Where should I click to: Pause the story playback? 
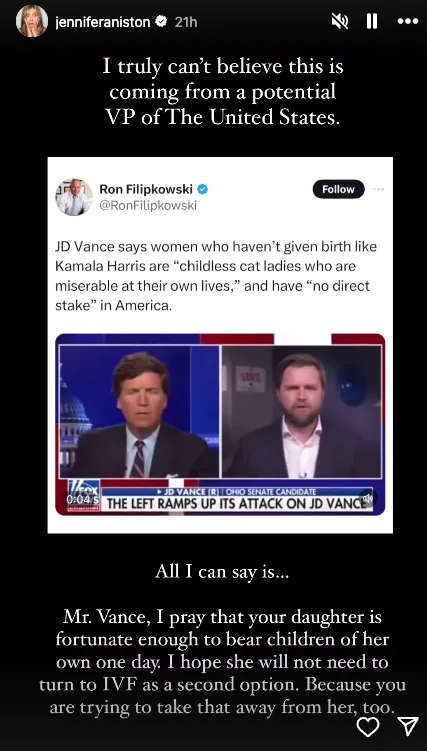click(x=372, y=21)
